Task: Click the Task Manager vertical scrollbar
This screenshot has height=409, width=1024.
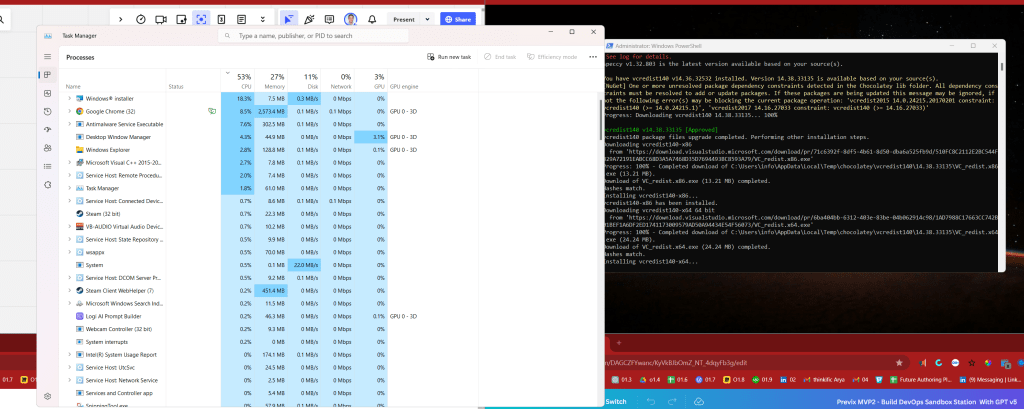Action: point(601,120)
